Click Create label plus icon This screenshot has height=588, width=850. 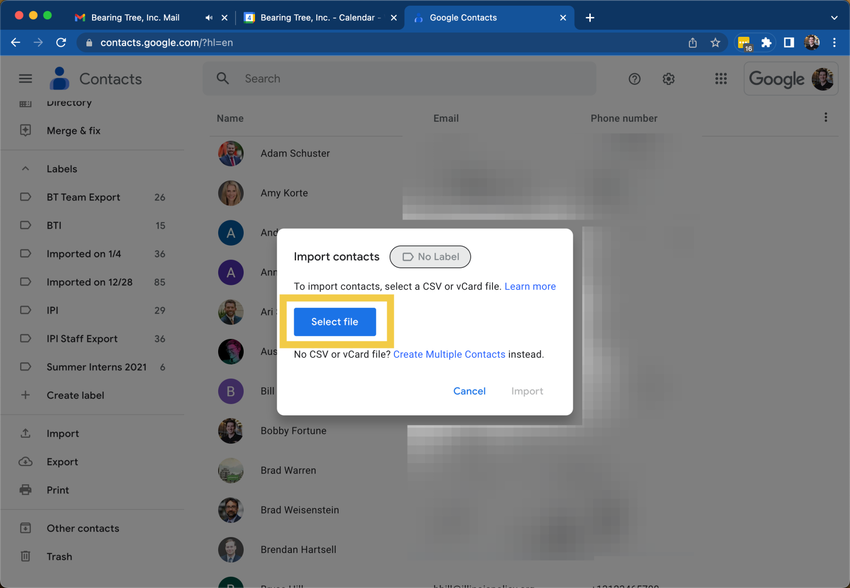coord(25,395)
